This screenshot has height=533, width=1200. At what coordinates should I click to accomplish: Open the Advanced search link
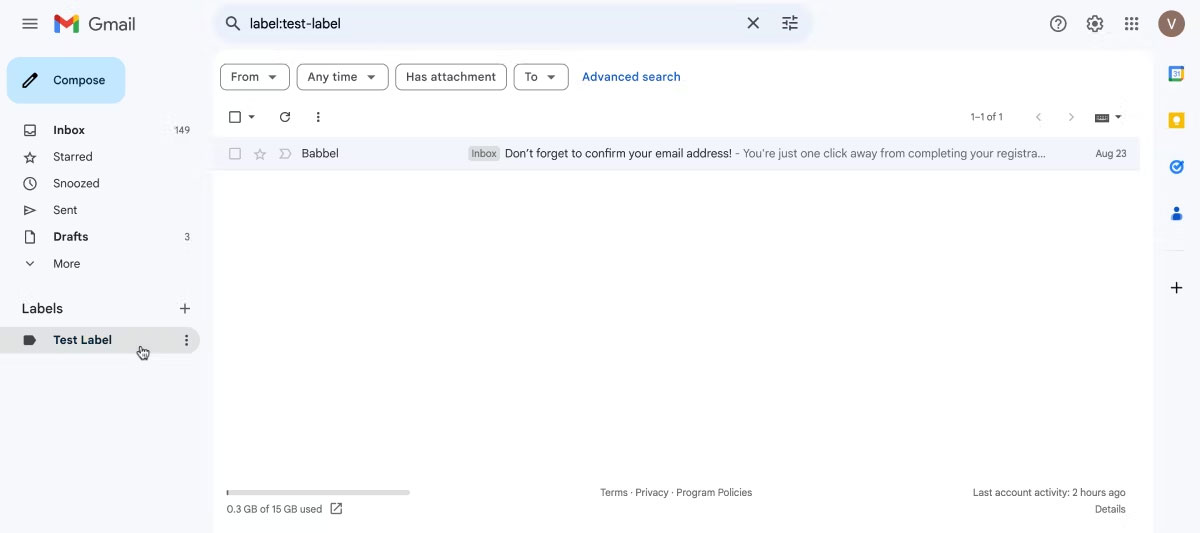pos(631,77)
